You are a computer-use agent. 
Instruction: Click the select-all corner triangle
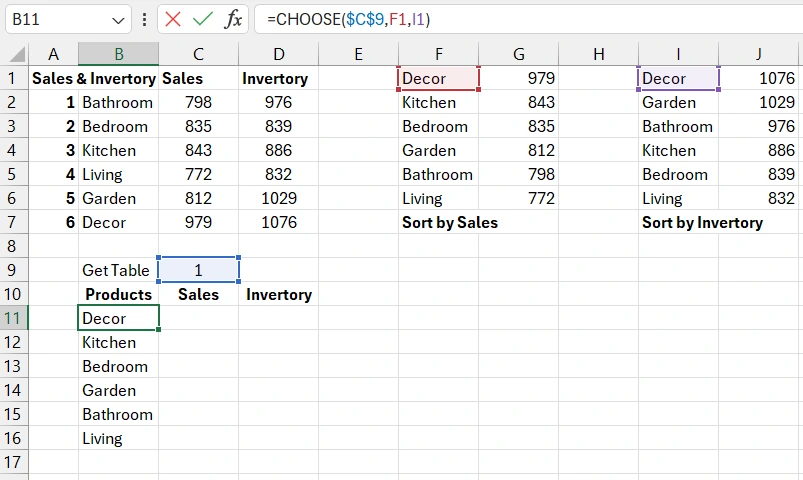click(14, 54)
